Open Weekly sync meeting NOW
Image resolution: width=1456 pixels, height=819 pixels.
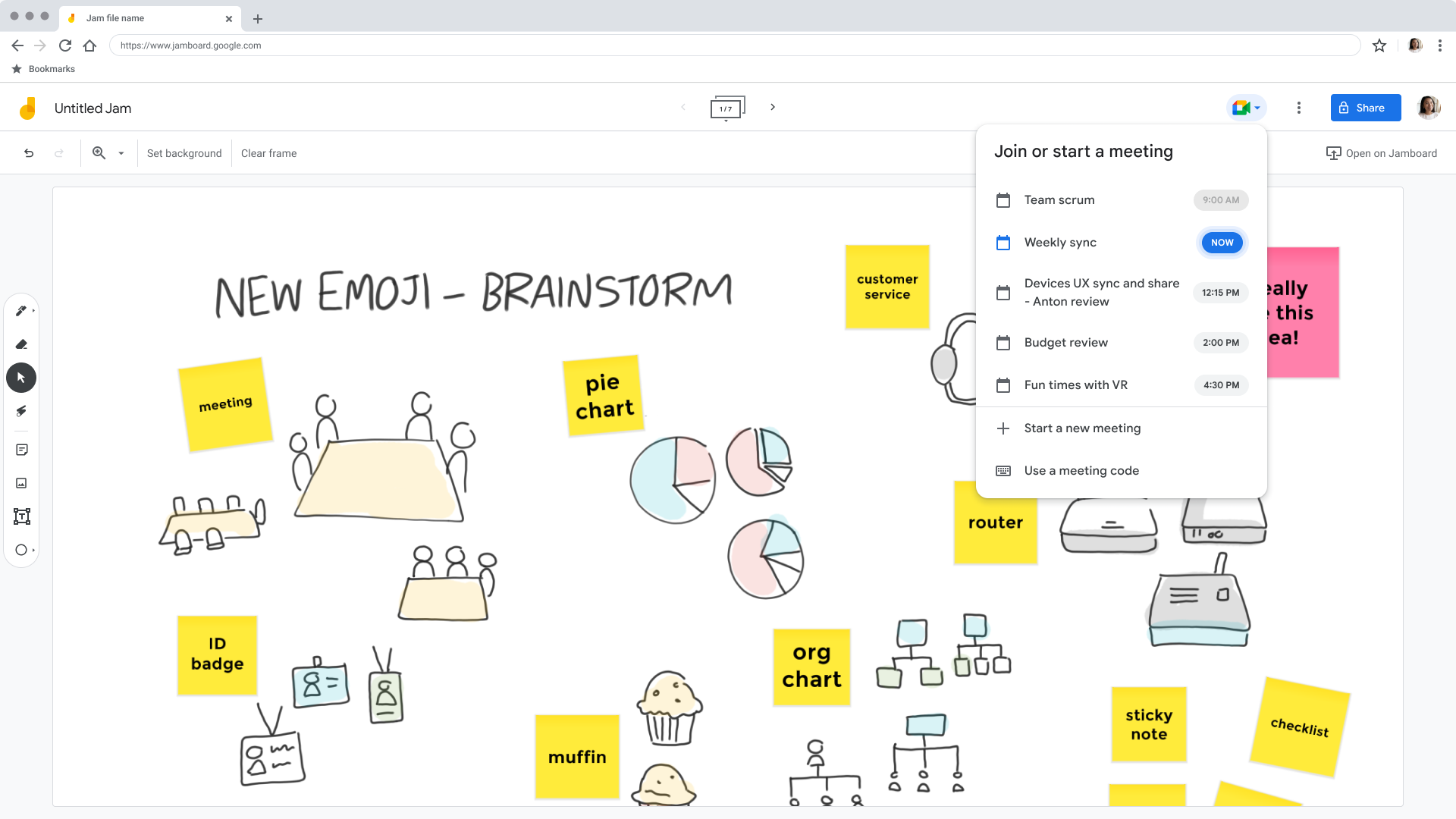pyautogui.click(x=1221, y=242)
